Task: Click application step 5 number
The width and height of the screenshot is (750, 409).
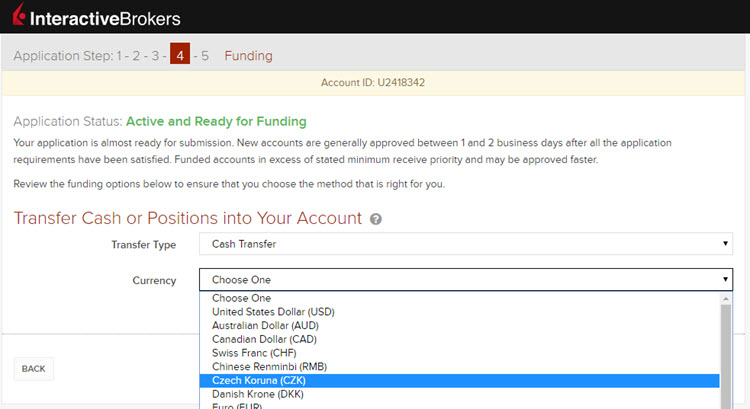Action: (205, 56)
